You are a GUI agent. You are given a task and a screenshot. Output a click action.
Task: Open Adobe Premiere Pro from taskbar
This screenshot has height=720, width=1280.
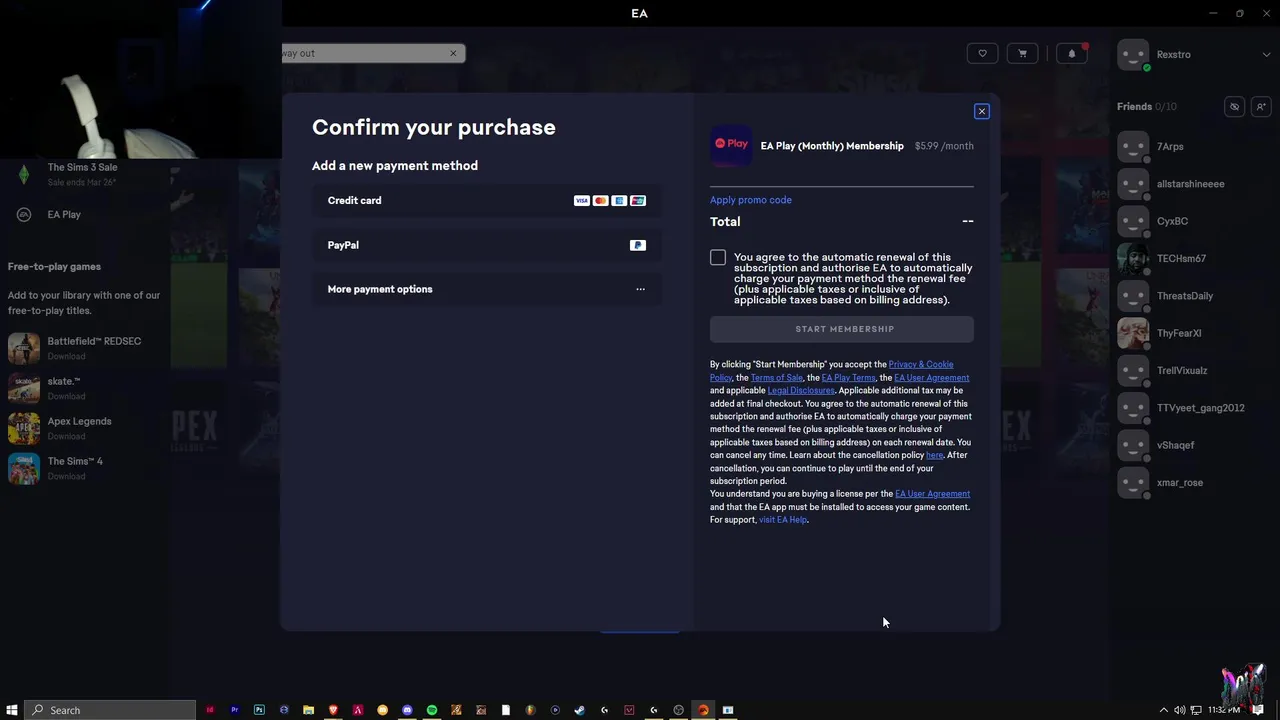pyautogui.click(x=235, y=710)
